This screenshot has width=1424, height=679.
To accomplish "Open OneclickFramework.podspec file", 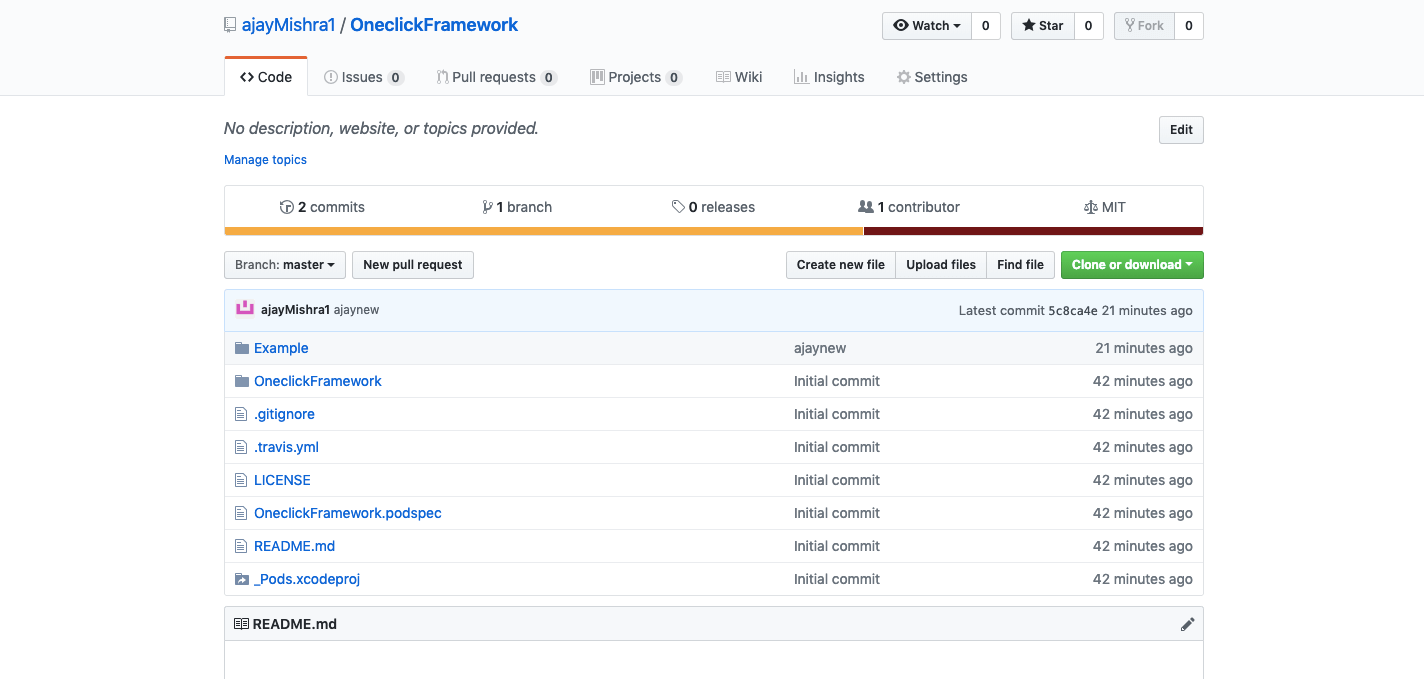I will coord(348,513).
